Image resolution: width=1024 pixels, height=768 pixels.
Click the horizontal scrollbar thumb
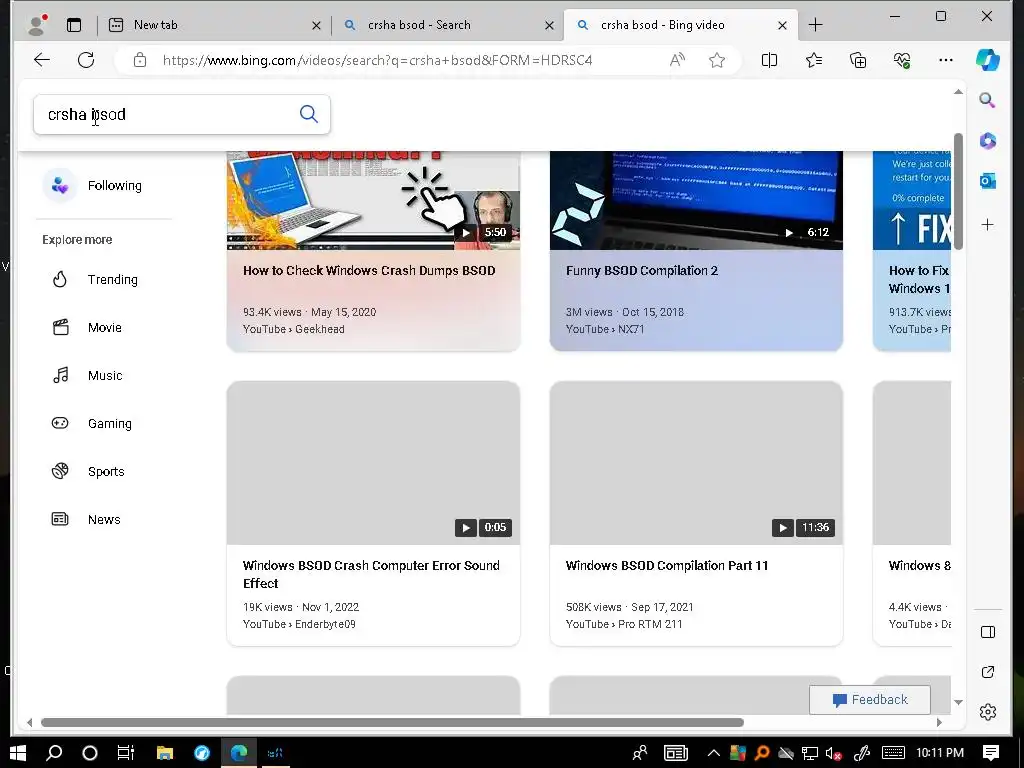(x=392, y=722)
